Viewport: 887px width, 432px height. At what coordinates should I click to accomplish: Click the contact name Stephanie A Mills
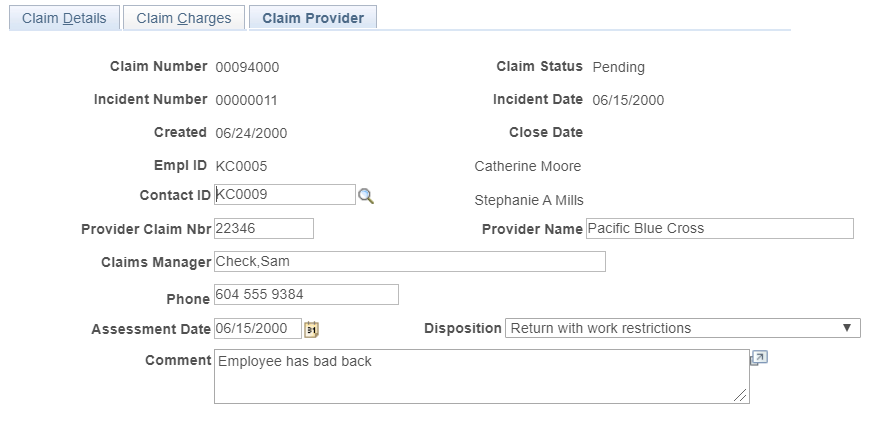tap(528, 201)
